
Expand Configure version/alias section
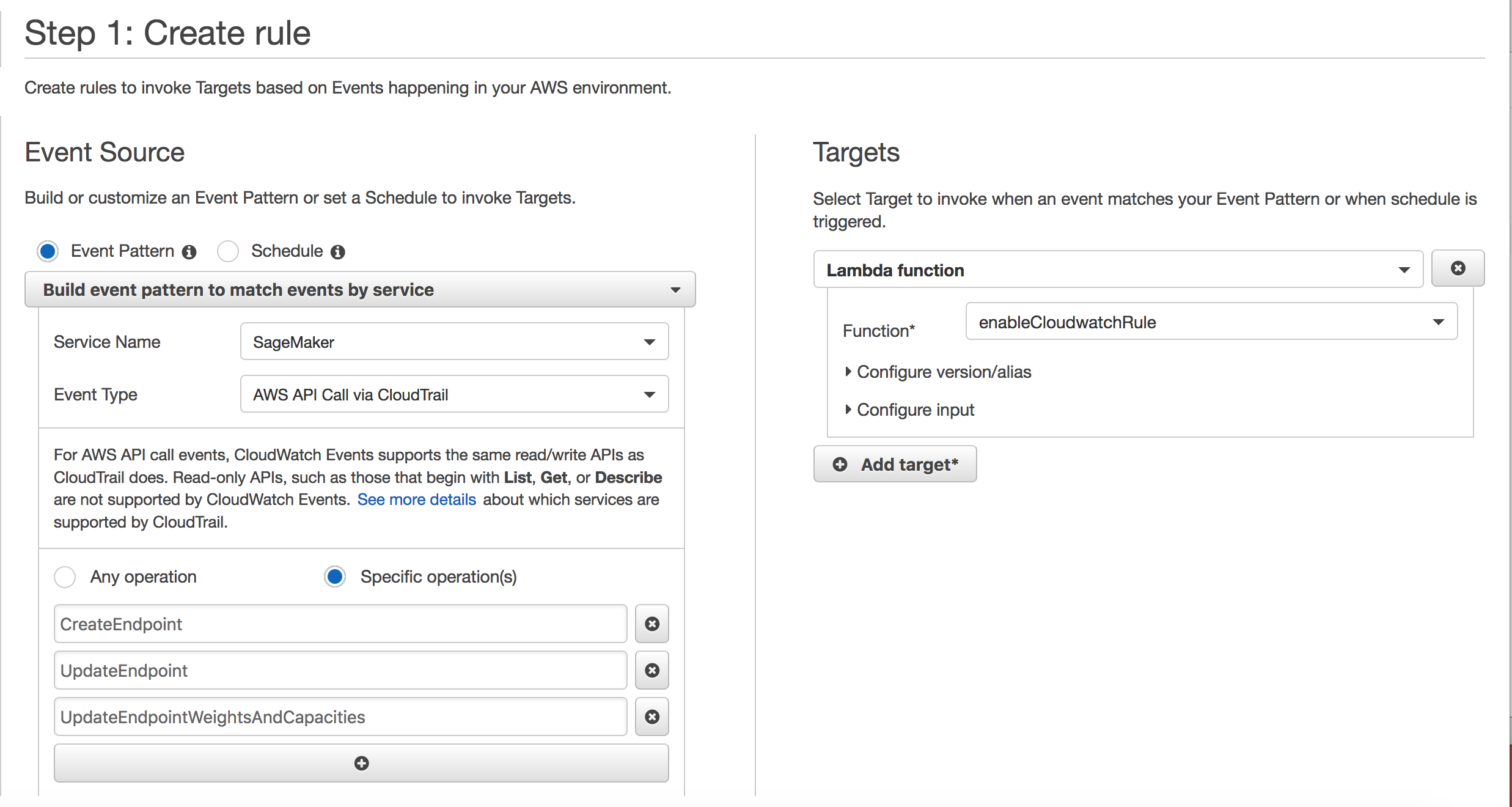(943, 372)
